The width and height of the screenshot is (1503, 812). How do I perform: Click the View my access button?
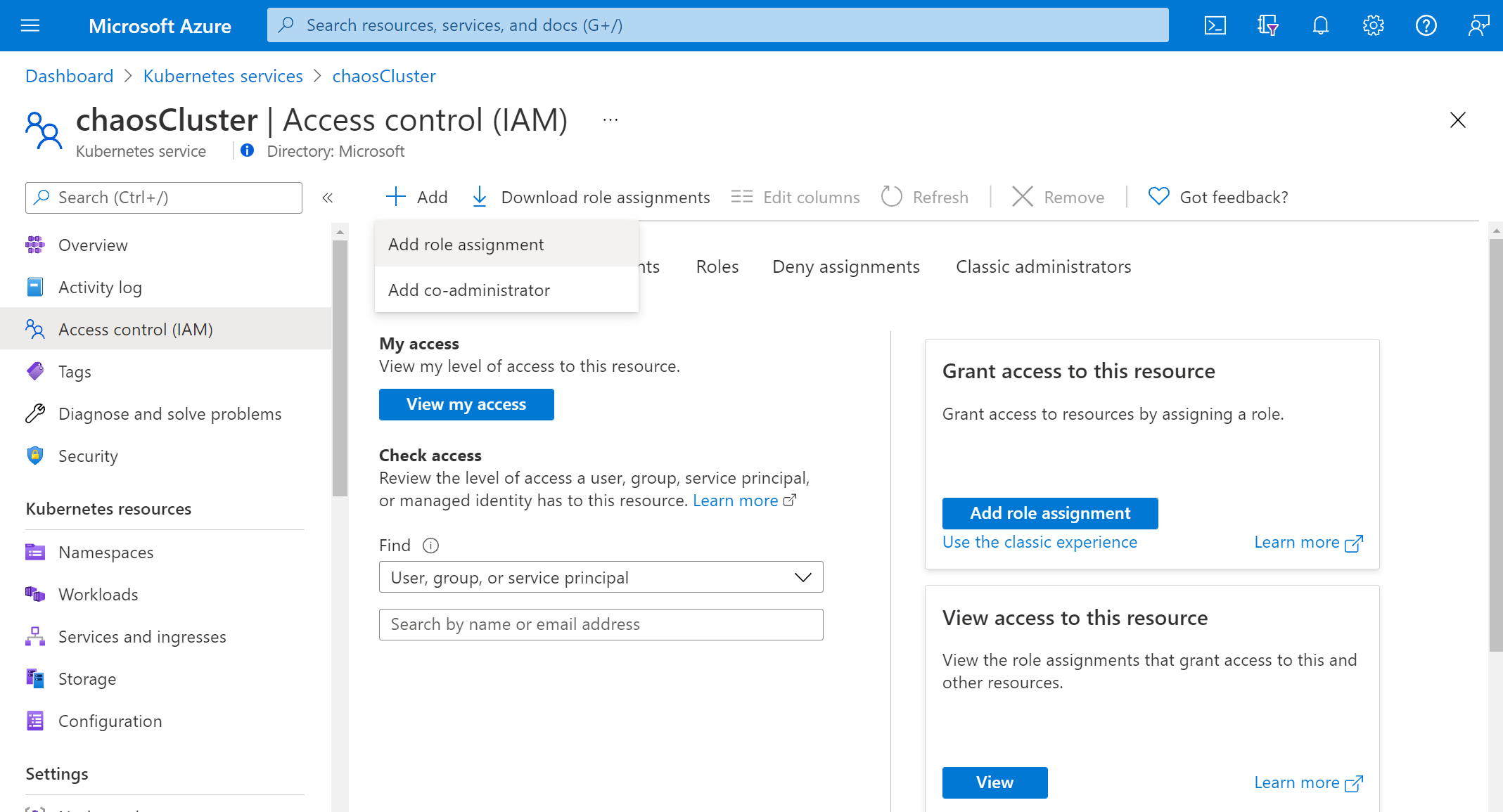point(465,403)
